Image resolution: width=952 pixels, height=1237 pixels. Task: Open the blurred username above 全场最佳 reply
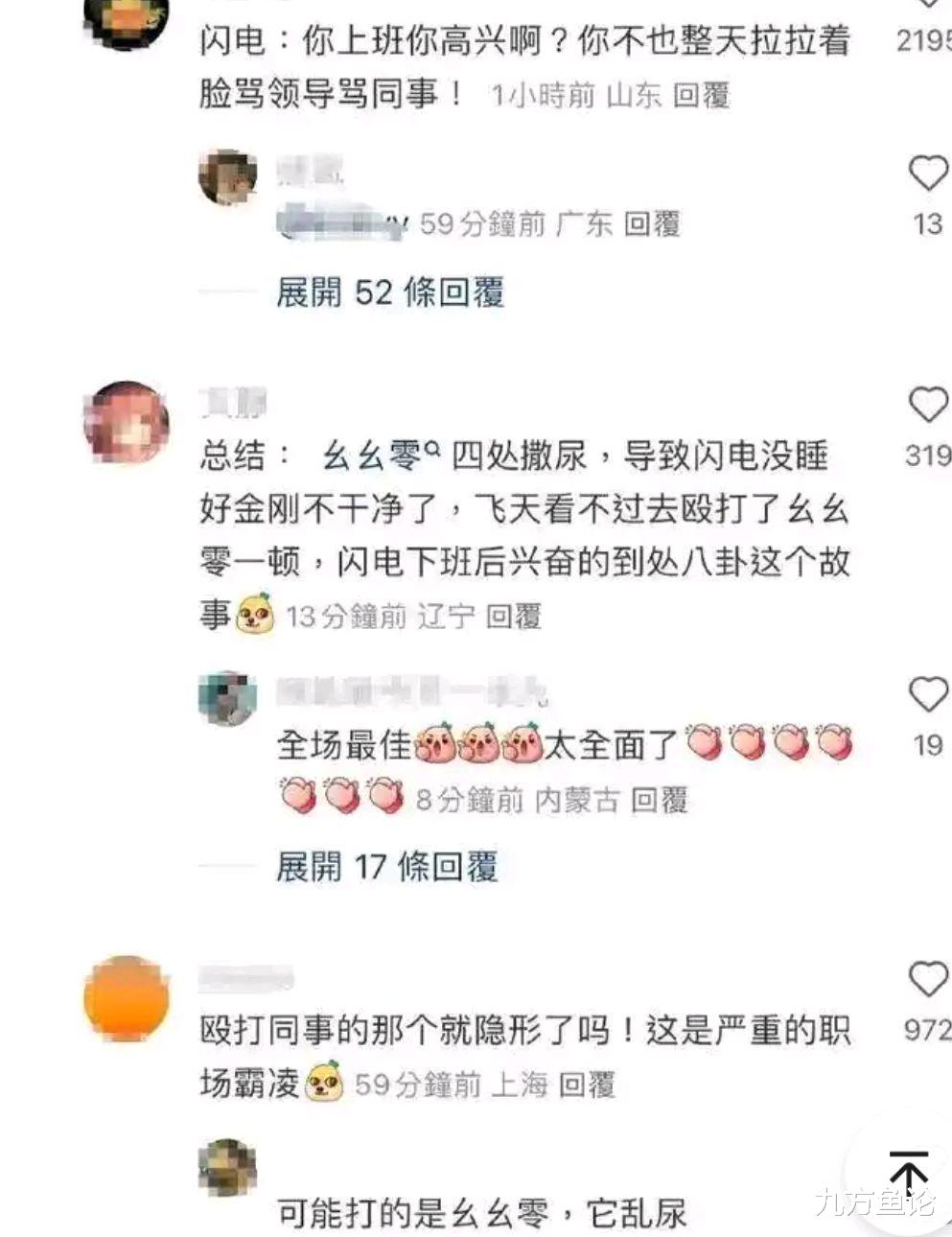point(412,691)
